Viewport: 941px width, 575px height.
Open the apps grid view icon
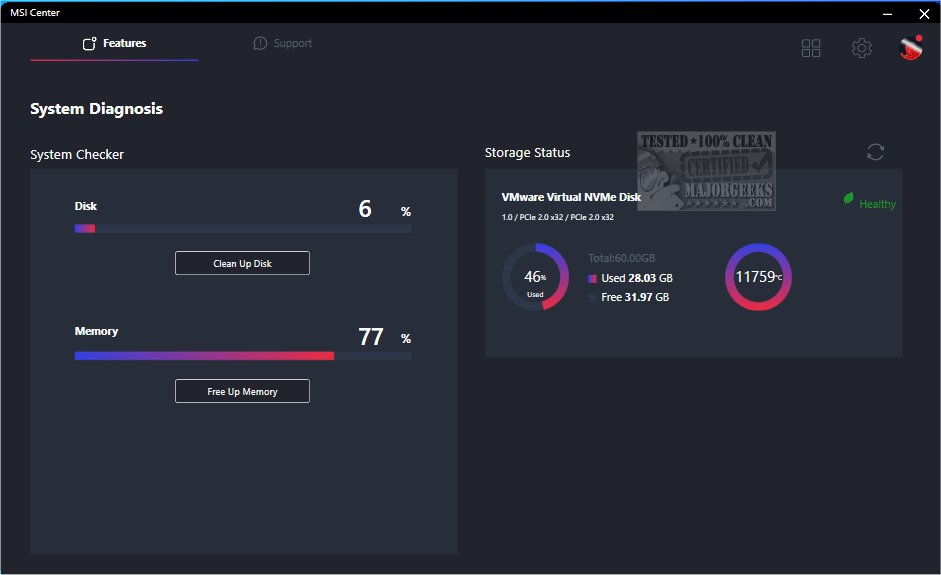pos(811,48)
